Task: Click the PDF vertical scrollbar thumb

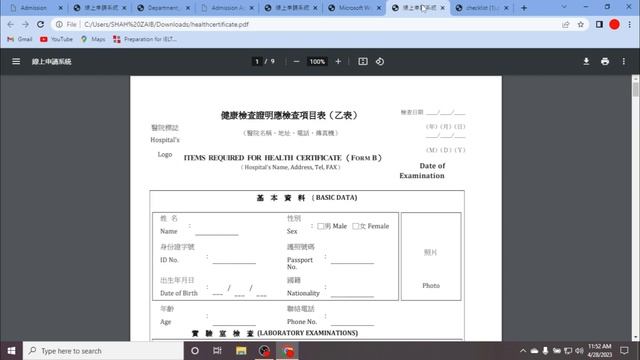Action: point(636,89)
